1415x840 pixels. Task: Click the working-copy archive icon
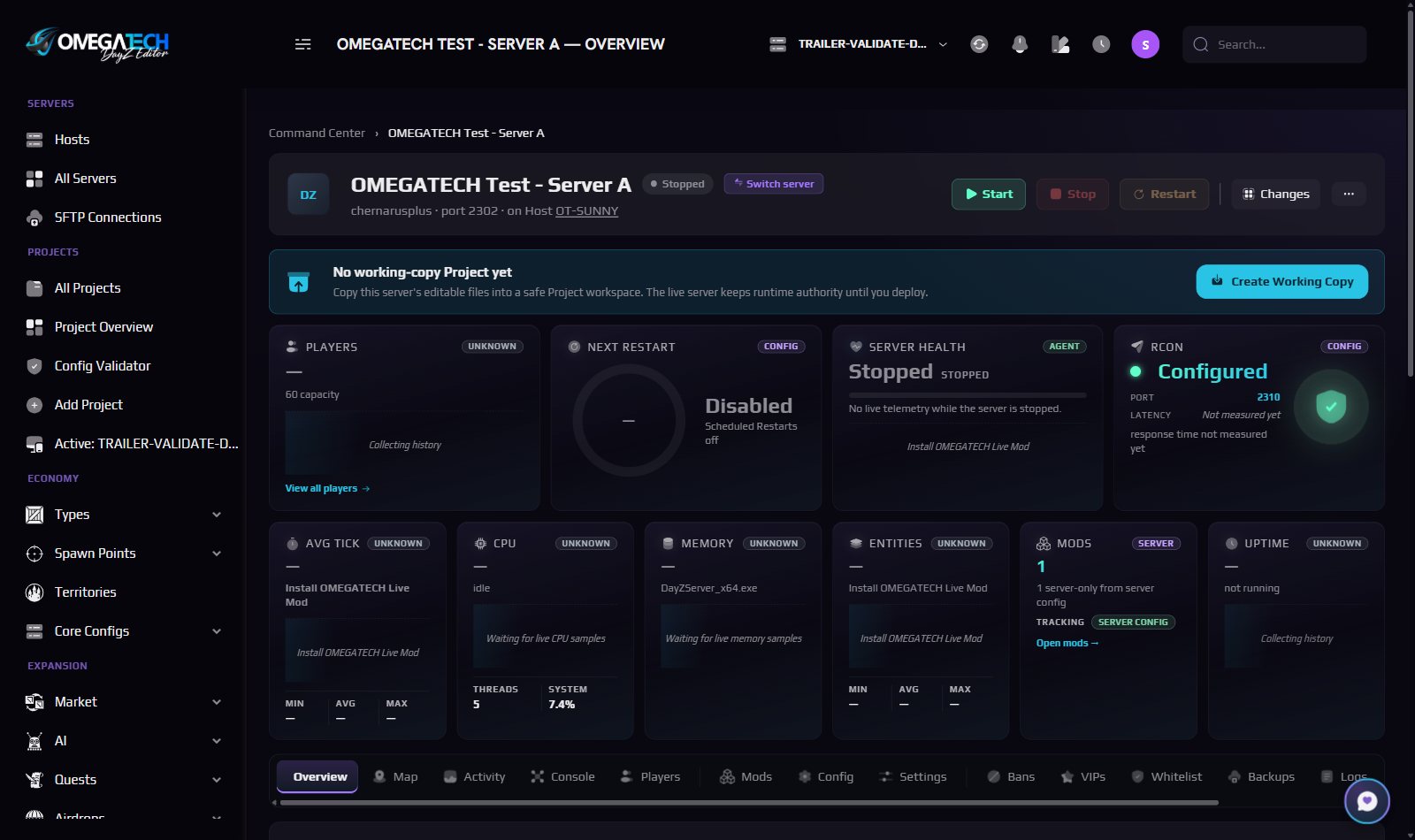[x=299, y=282]
